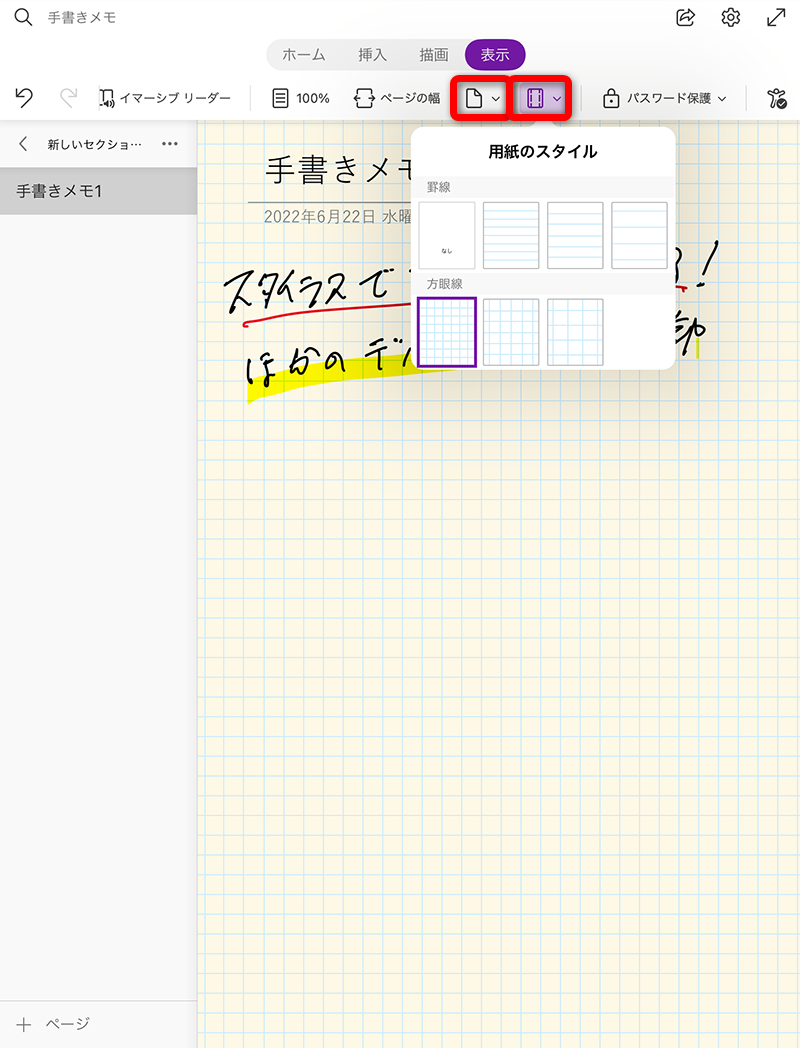Select the medium grid style under 方眼線
The height and width of the screenshot is (1048, 800).
click(510, 332)
